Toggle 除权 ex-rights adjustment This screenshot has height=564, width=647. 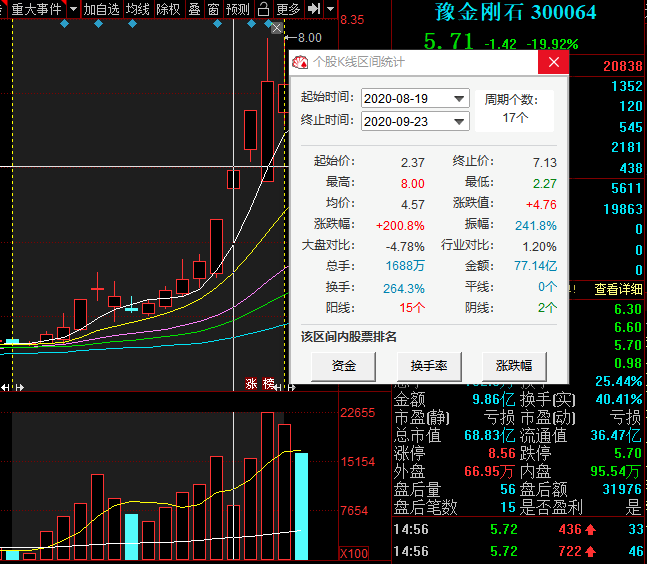pos(168,9)
